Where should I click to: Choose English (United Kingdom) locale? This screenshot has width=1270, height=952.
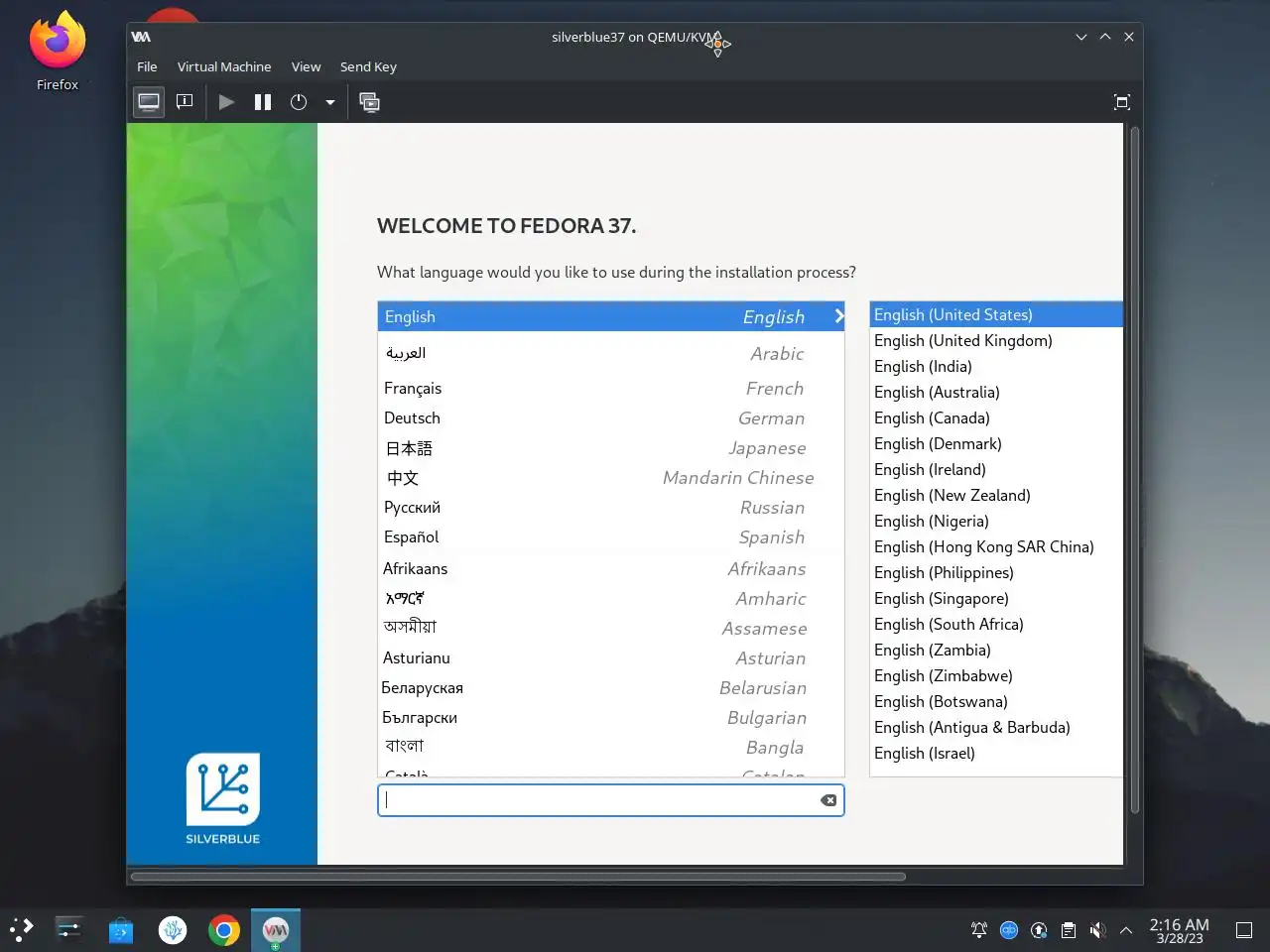(x=996, y=340)
